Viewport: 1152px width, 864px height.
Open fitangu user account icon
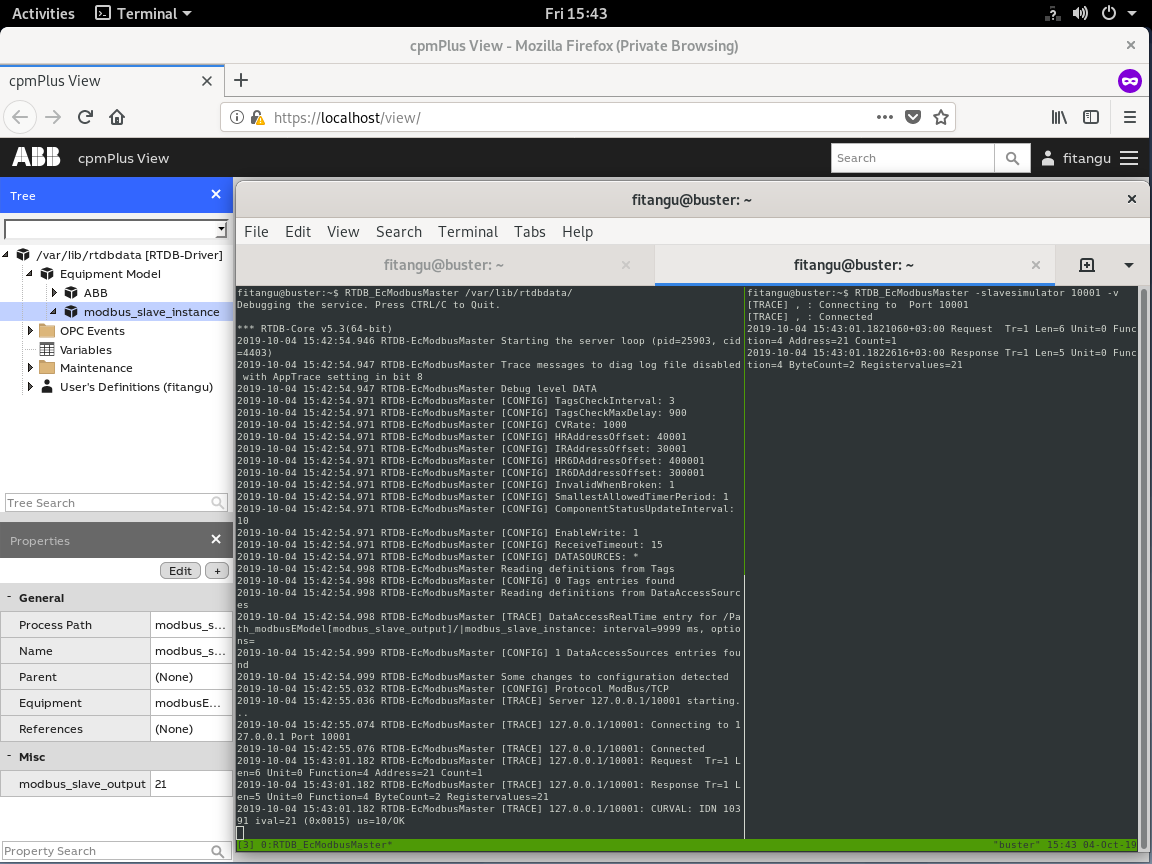[1048, 158]
